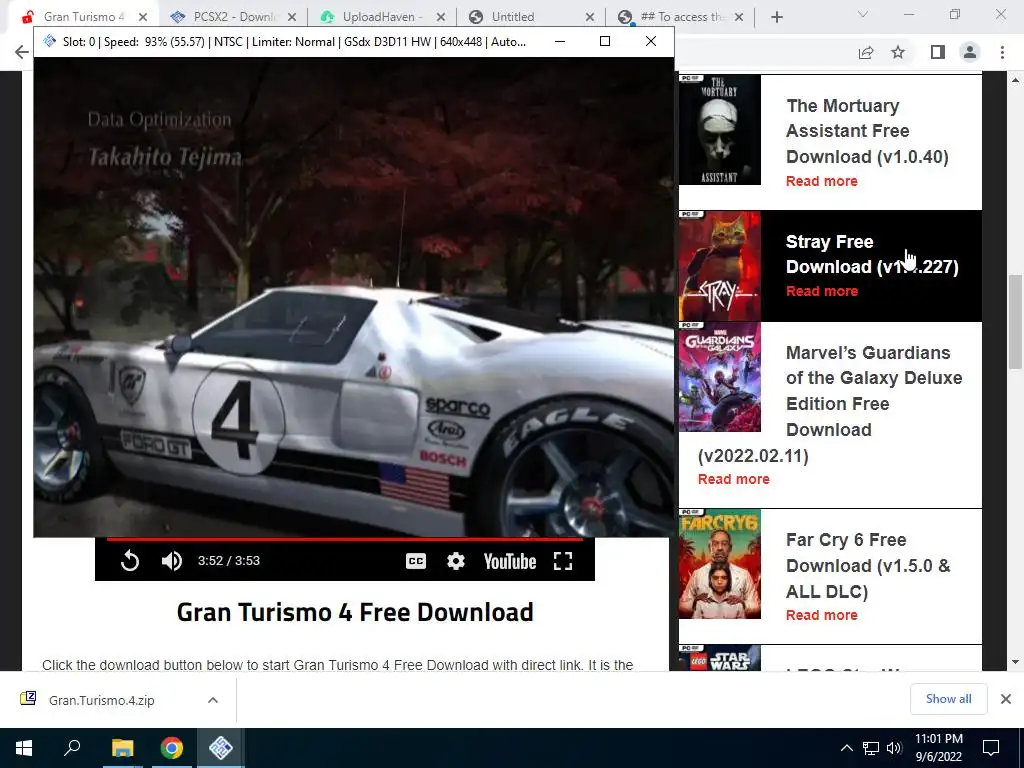
Task: Open Guardians of the Galaxy cover thumbnail
Action: (720, 377)
